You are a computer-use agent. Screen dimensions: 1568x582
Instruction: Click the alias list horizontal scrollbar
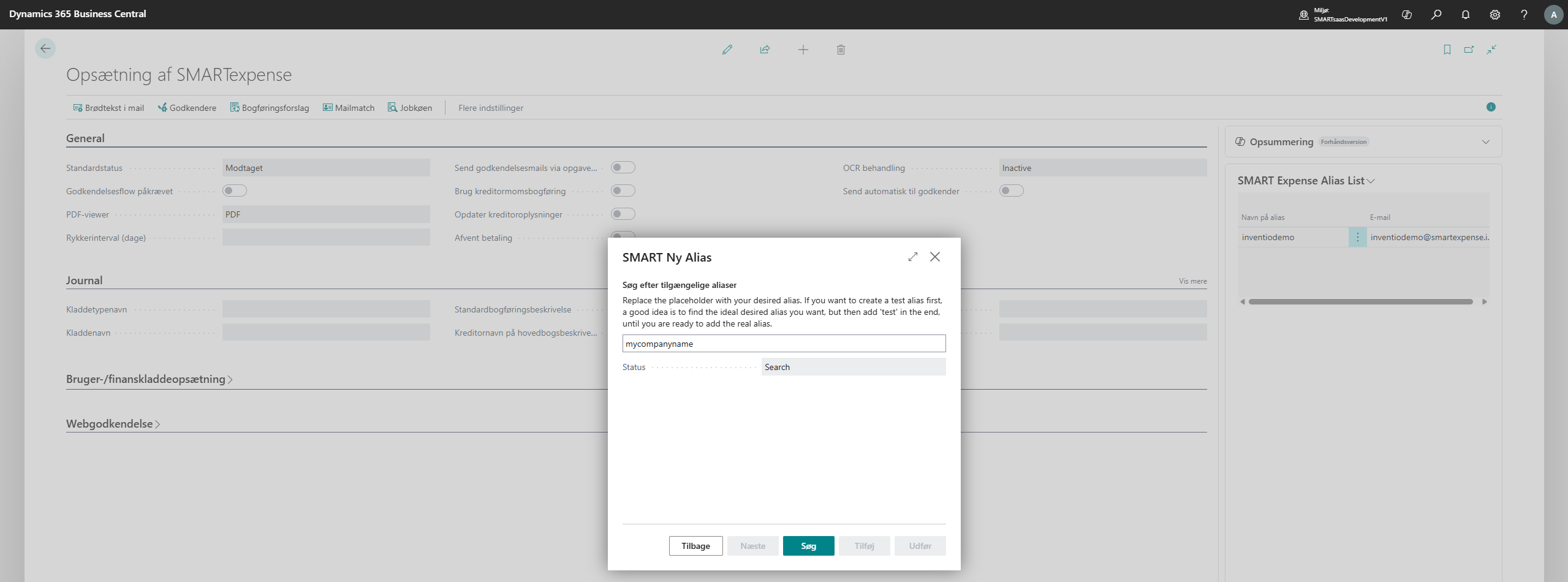[x=1360, y=302]
